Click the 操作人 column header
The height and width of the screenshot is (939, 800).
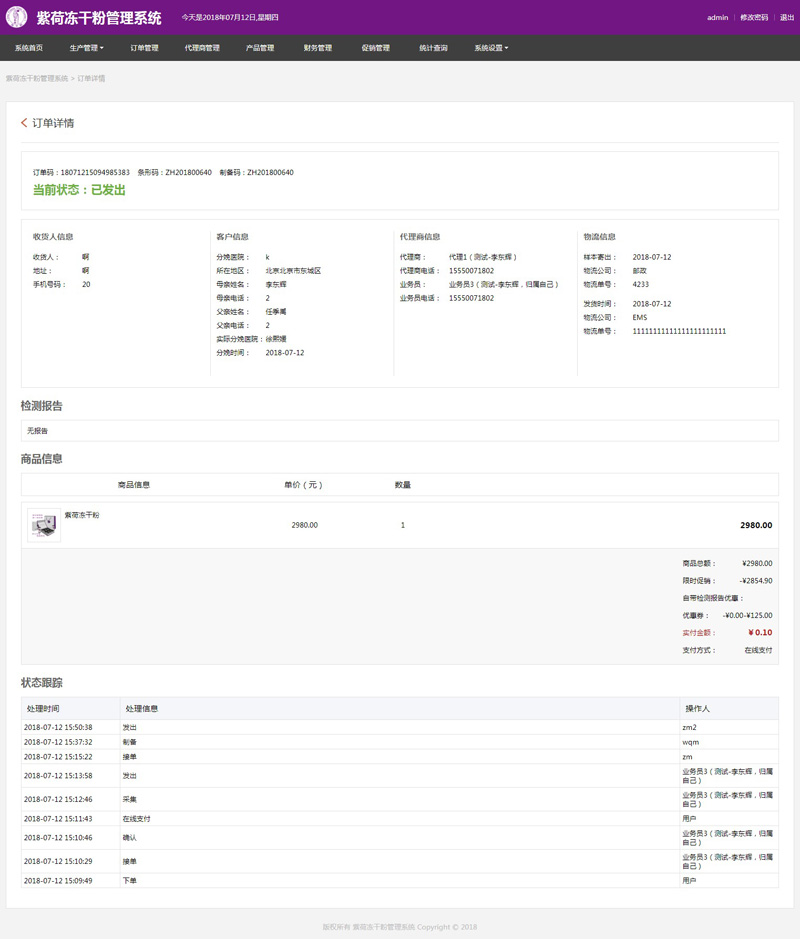tap(697, 708)
